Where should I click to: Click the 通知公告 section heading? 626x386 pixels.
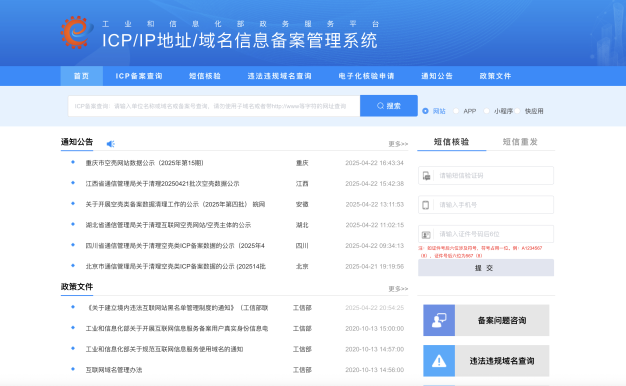point(77,142)
